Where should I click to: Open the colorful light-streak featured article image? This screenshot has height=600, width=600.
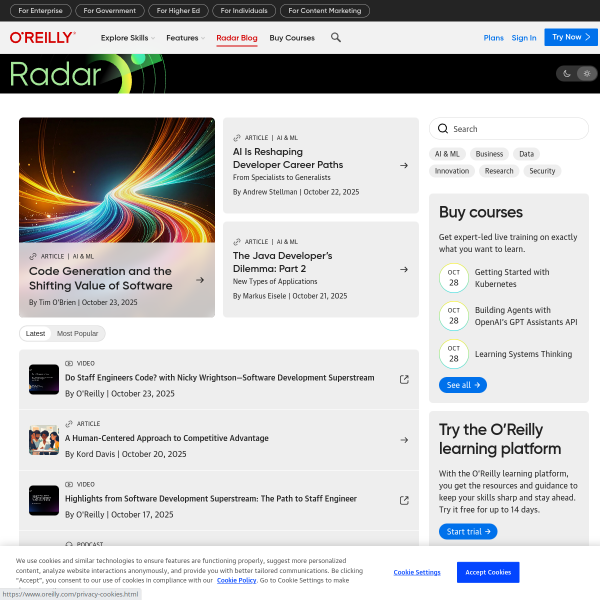tap(117, 180)
